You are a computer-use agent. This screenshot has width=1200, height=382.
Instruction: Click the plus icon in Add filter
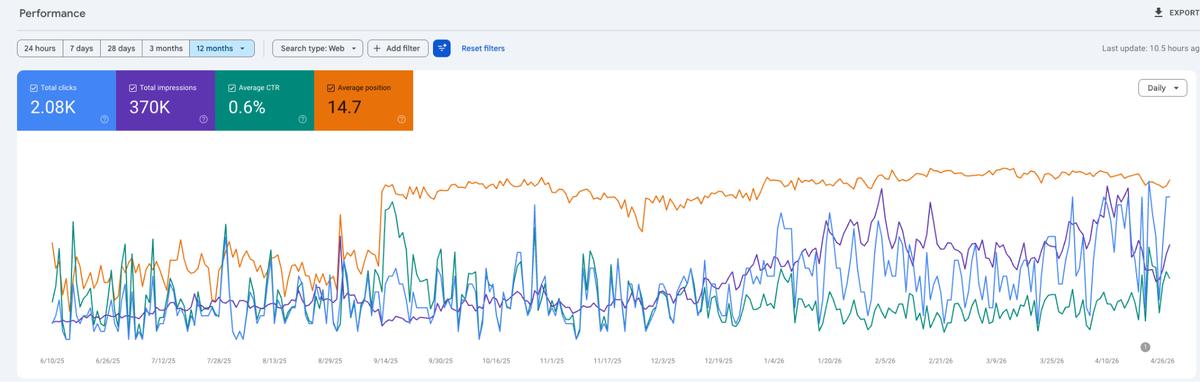tap(377, 48)
